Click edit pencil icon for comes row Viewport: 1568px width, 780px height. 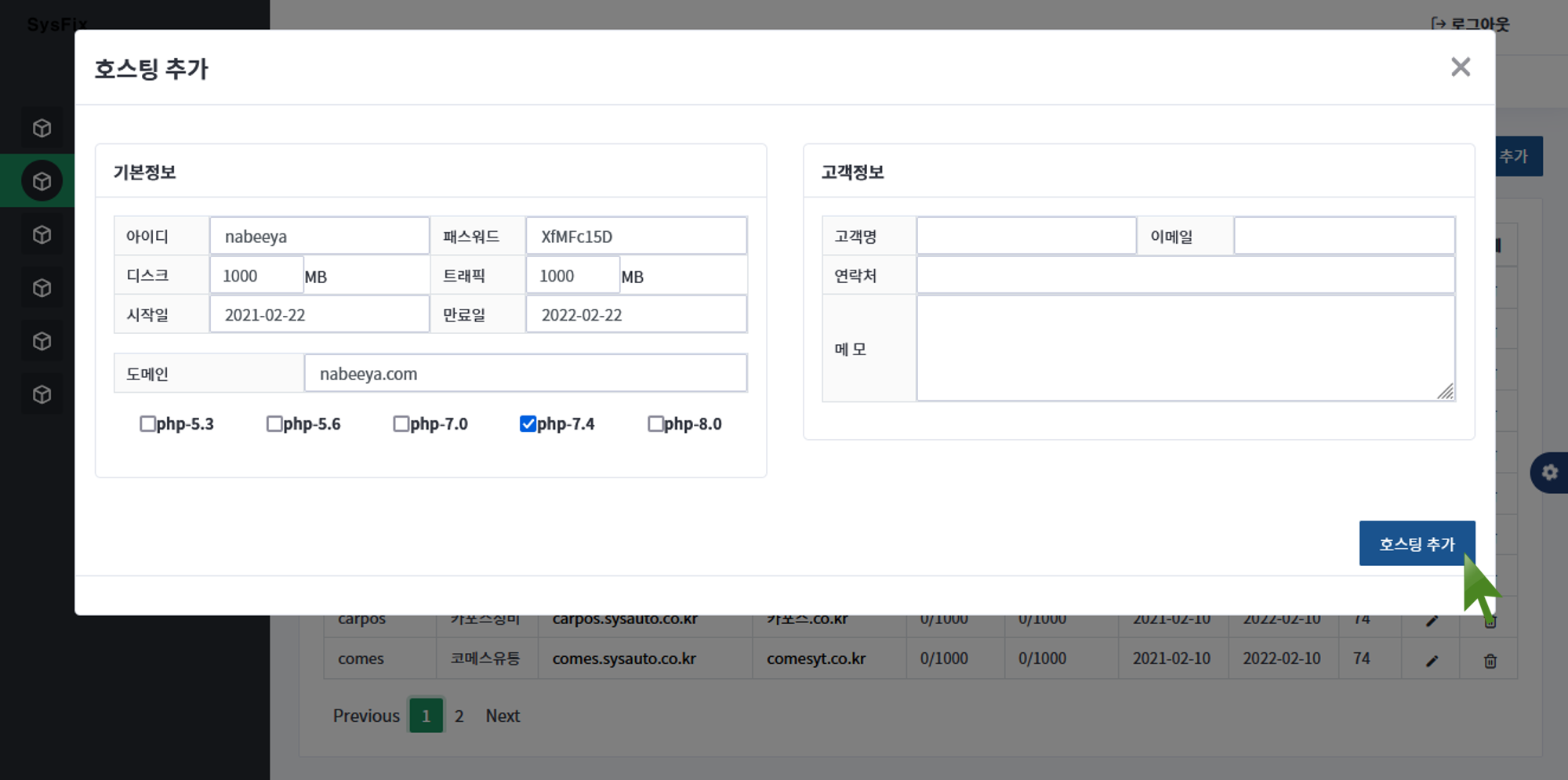1432,661
